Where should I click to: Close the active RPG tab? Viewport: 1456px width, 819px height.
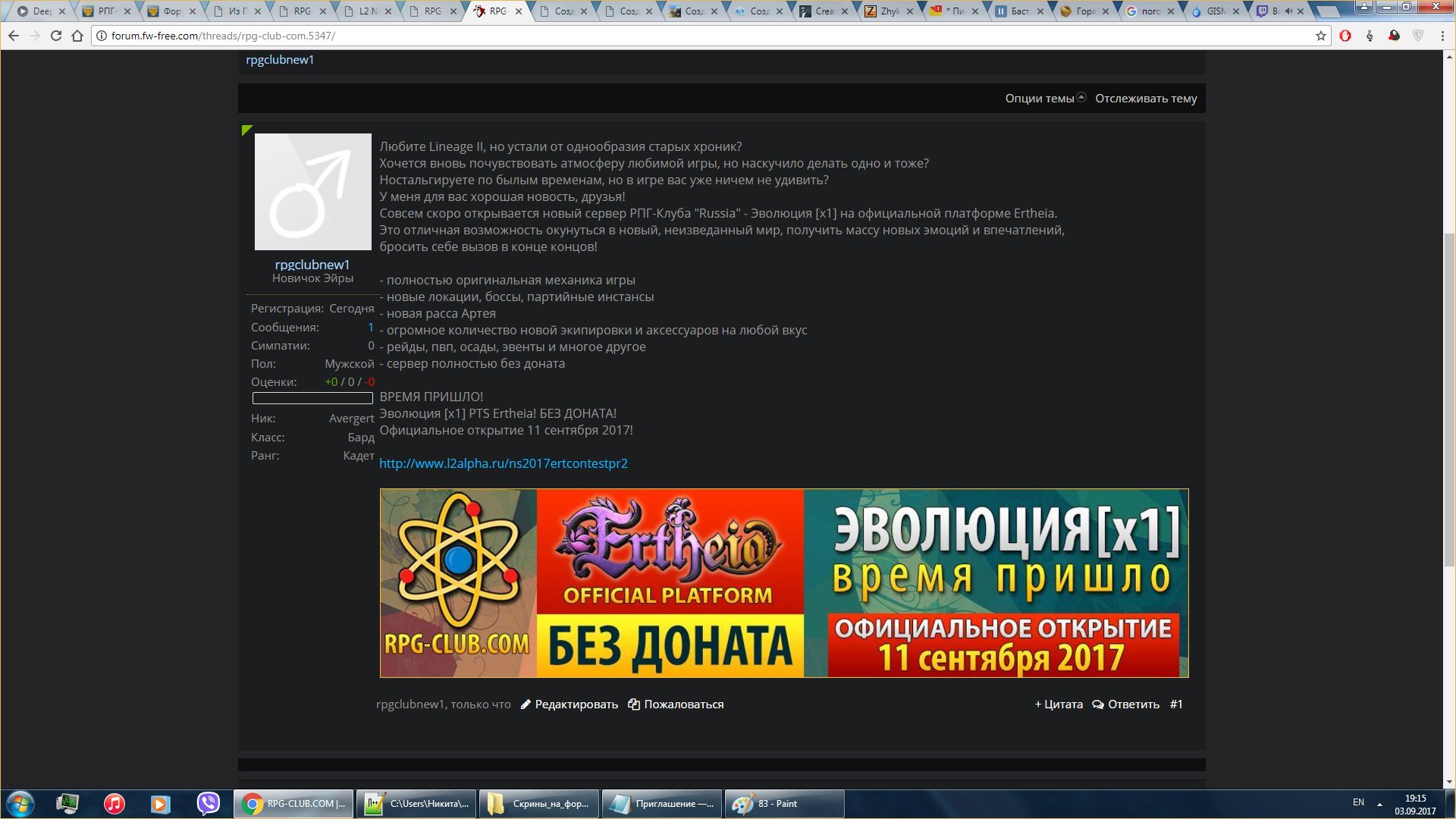click(x=519, y=11)
